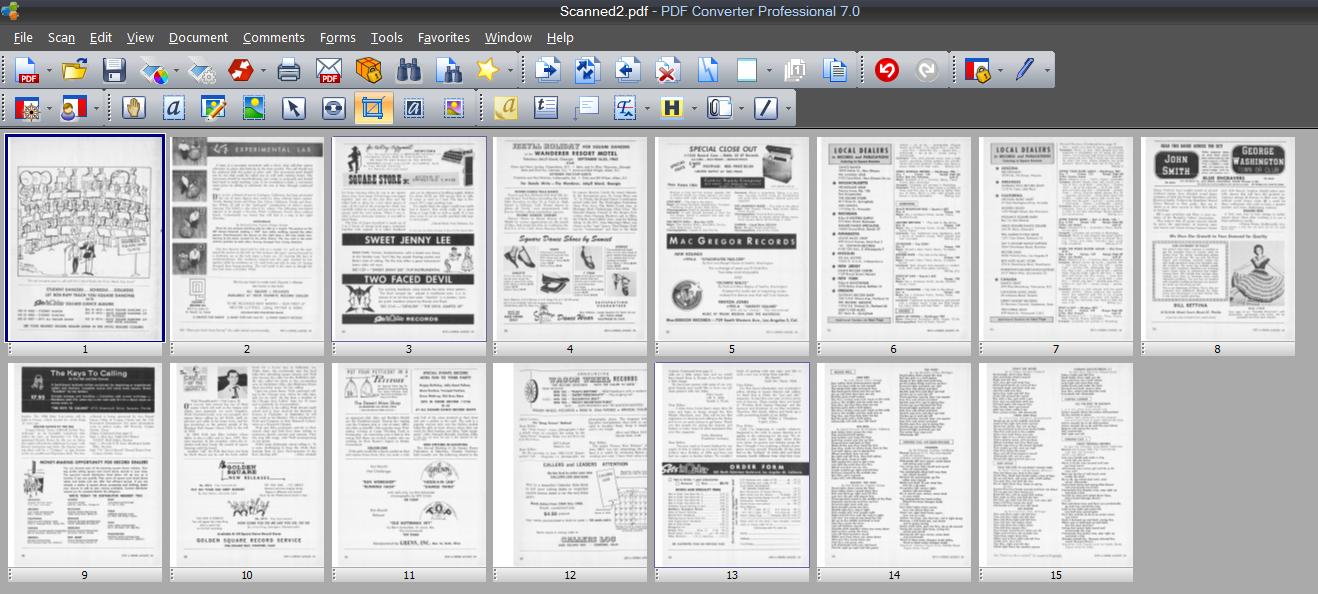Click the yellow note 'a' typewriter icon

507,107
